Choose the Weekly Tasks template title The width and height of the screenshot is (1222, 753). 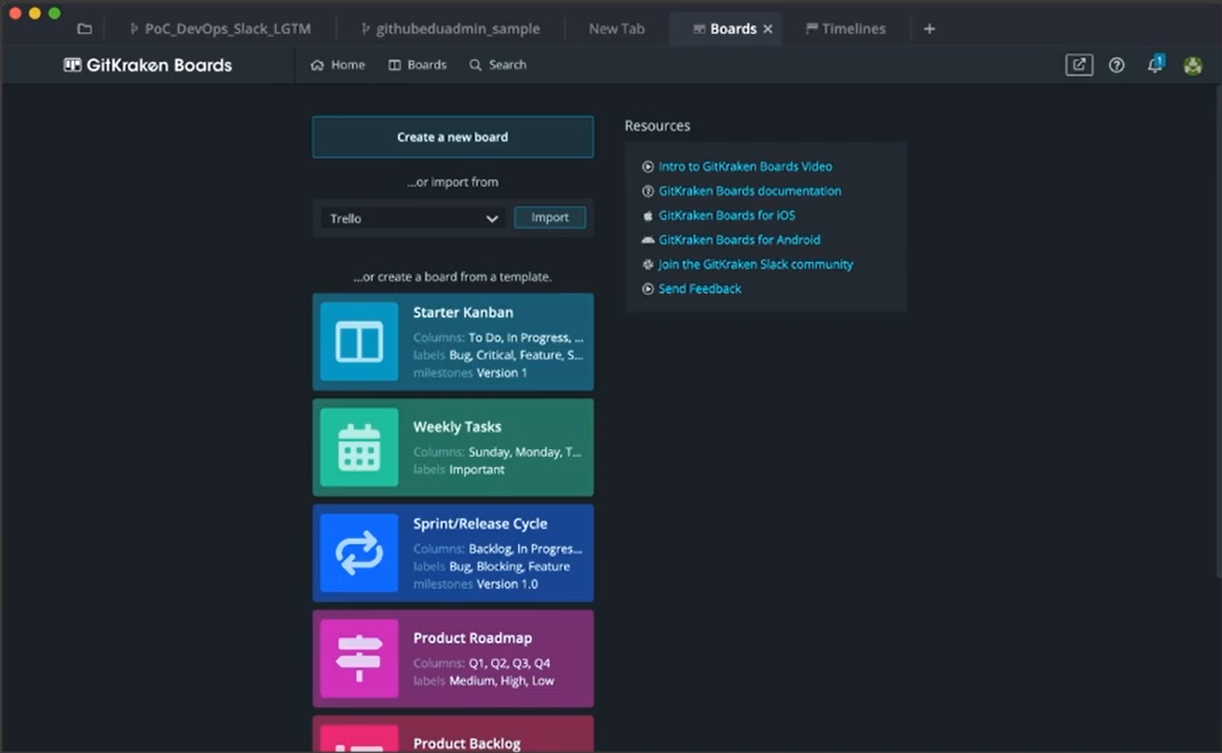point(457,427)
